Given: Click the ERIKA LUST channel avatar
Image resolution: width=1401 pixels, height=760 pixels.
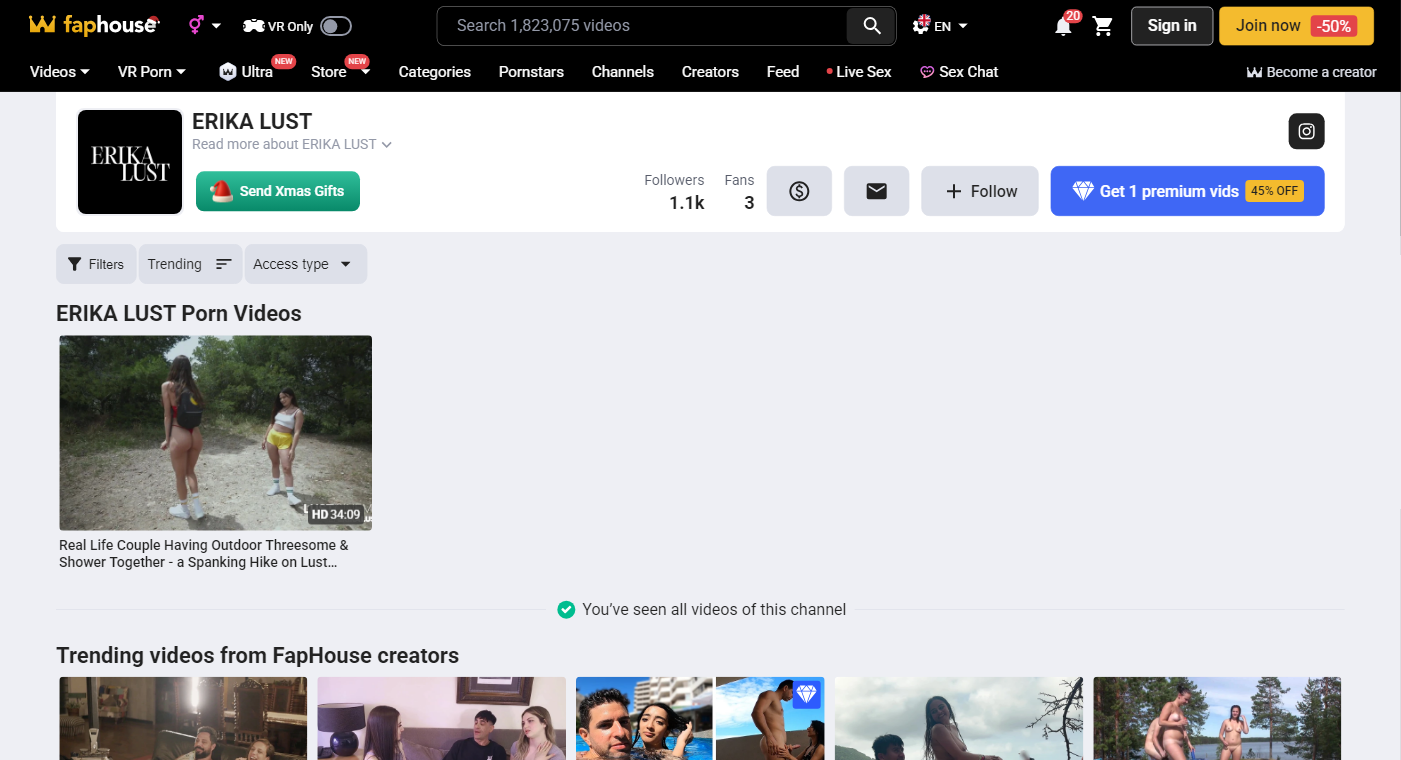Looking at the screenshot, I should pos(130,162).
